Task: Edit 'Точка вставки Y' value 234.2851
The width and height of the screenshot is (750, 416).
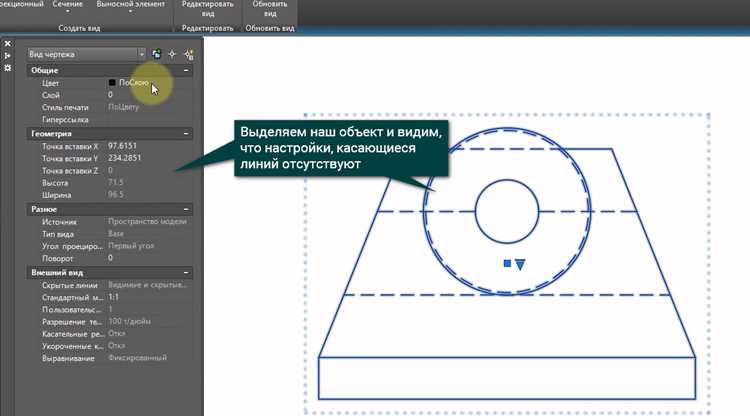Action: pyautogui.click(x=150, y=158)
